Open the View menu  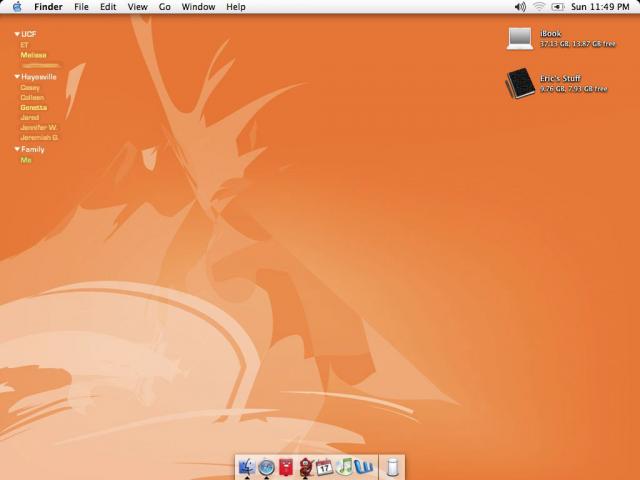pyautogui.click(x=138, y=7)
